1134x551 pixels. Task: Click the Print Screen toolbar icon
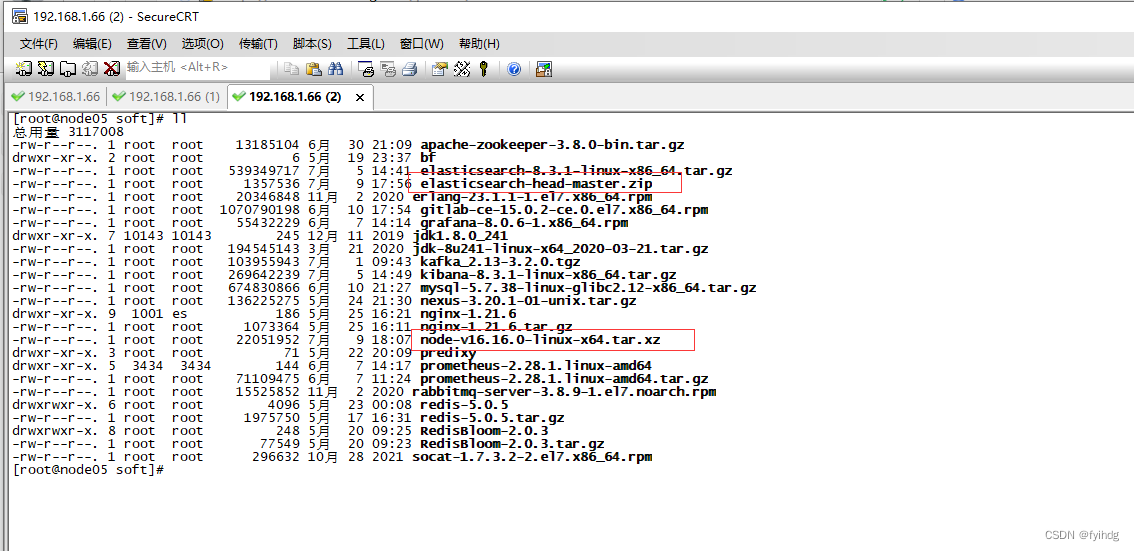coord(366,69)
